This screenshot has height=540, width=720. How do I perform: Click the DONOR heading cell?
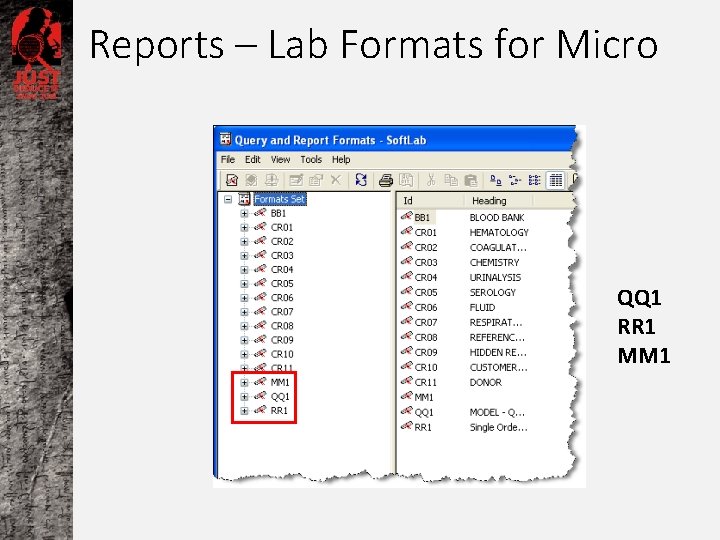click(486, 382)
